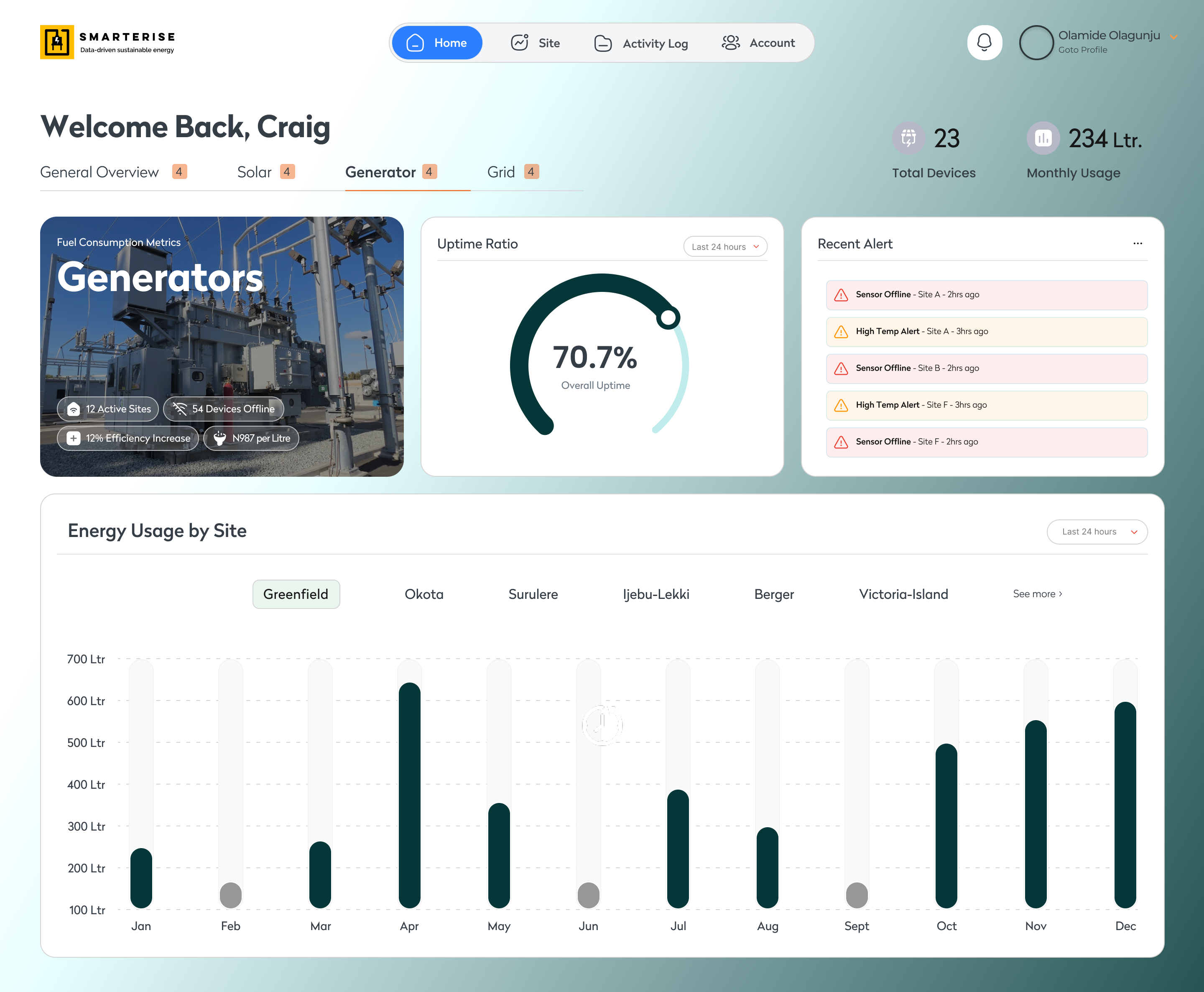Image resolution: width=1204 pixels, height=992 pixels.
Task: Click the Devices Offline no-wifi icon
Action: point(180,409)
